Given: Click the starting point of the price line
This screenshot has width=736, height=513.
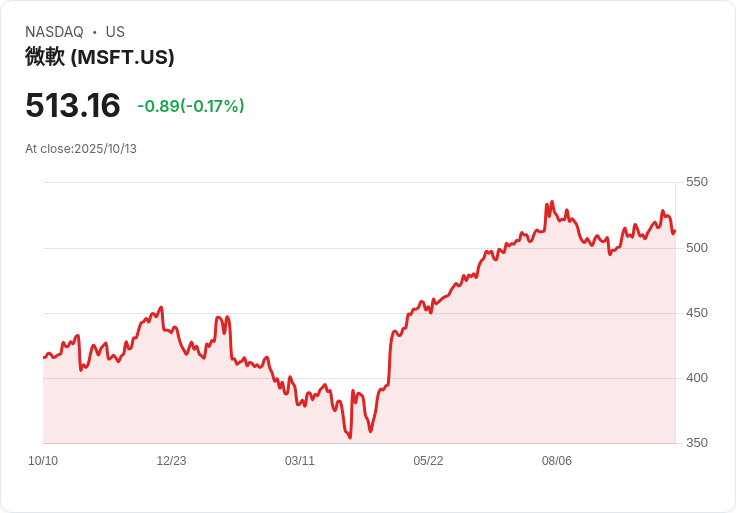Looking at the screenshot, I should pyautogui.click(x=44, y=357).
